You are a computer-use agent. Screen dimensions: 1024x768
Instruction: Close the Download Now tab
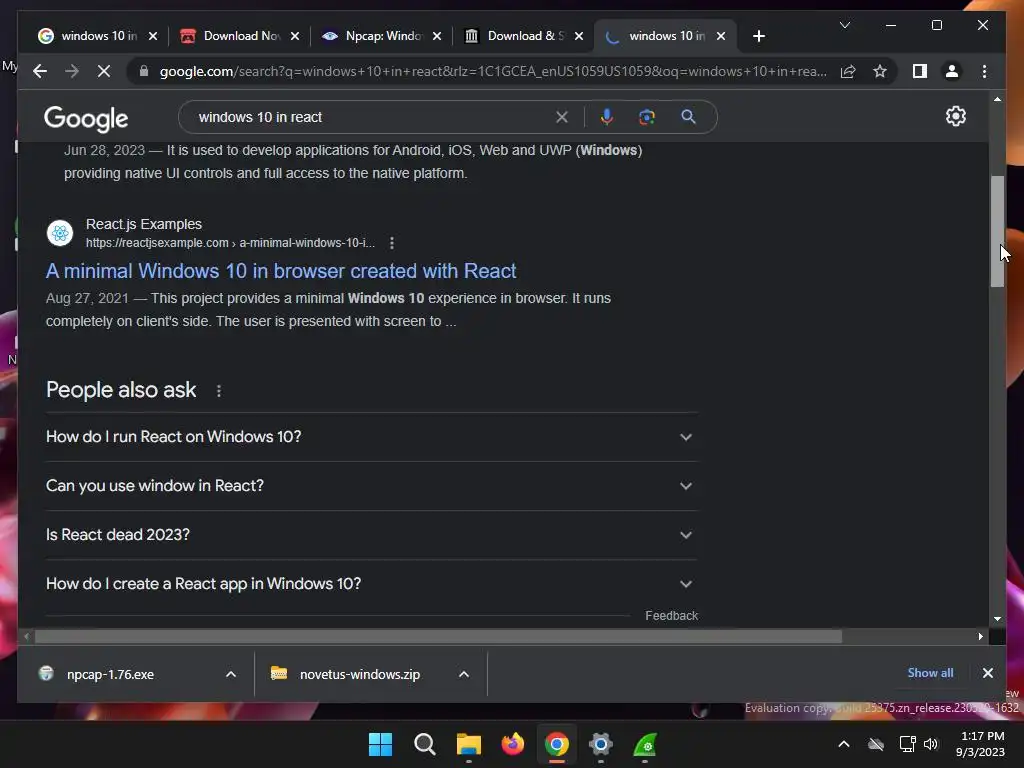[x=295, y=36]
